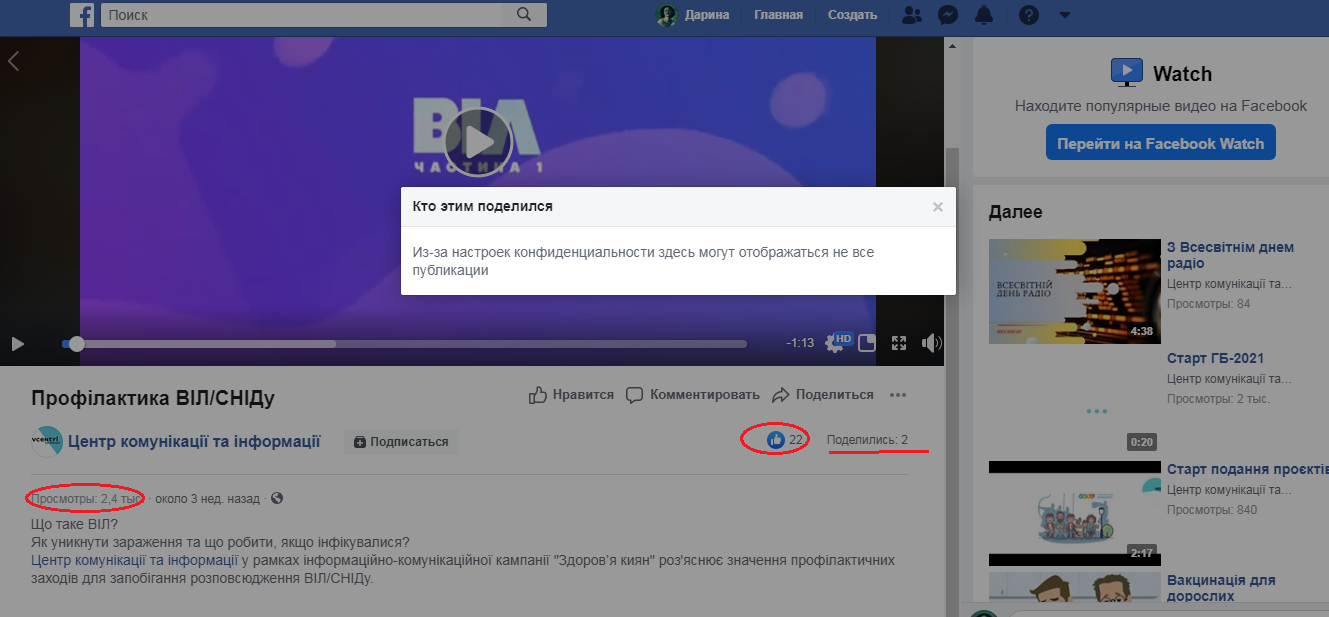The height and width of the screenshot is (617, 1329).
Task: Play video with bottom-left play button
Action: 17,343
